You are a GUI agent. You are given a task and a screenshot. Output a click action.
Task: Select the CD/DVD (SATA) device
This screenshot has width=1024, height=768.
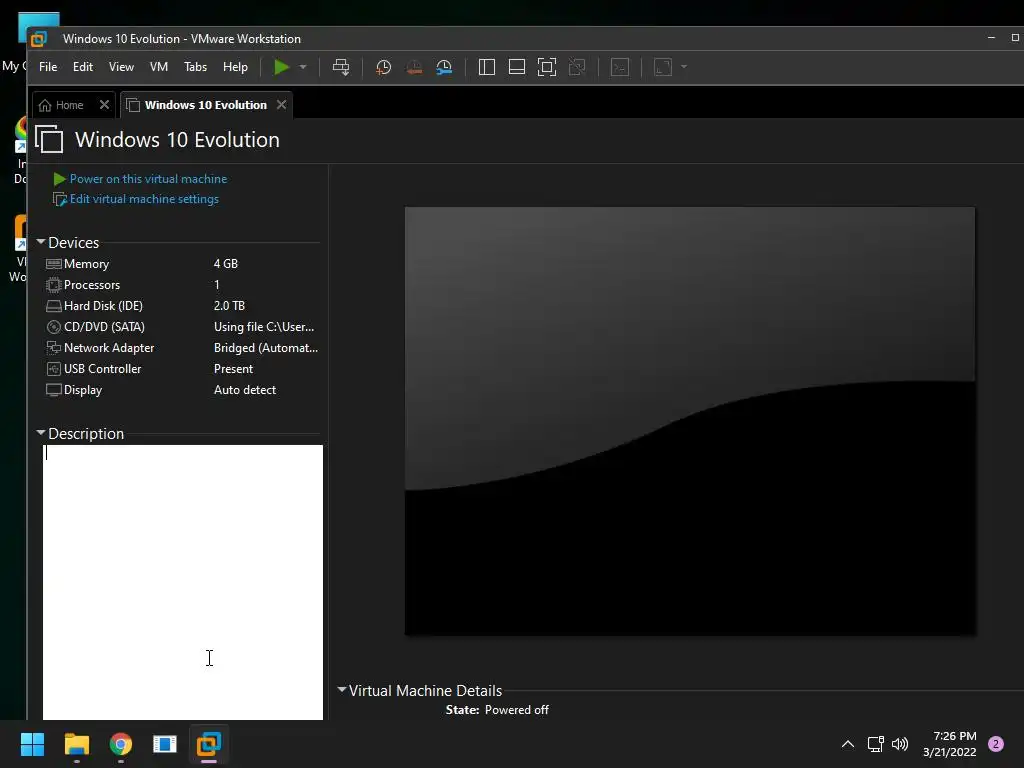[182, 327]
